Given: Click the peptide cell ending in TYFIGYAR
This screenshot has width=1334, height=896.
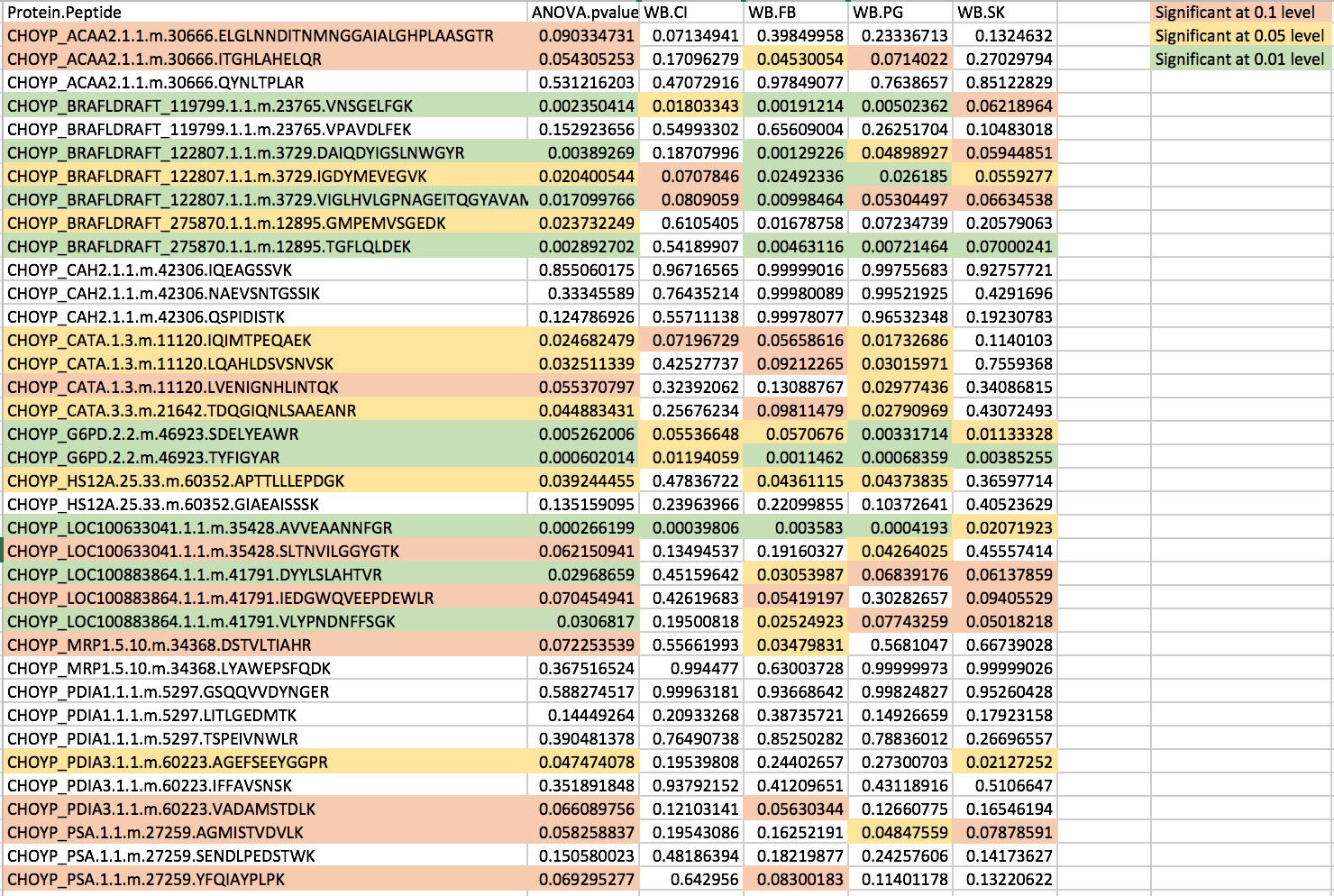Looking at the screenshot, I should coord(266,458).
